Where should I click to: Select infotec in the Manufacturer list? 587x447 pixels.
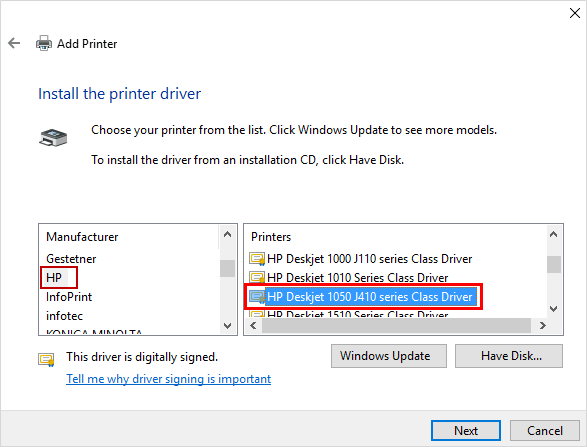64,316
